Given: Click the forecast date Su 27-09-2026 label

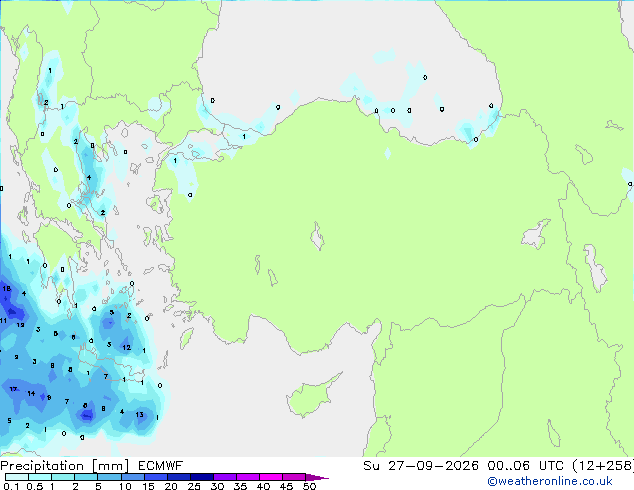Looking at the screenshot, I should pos(421,466).
